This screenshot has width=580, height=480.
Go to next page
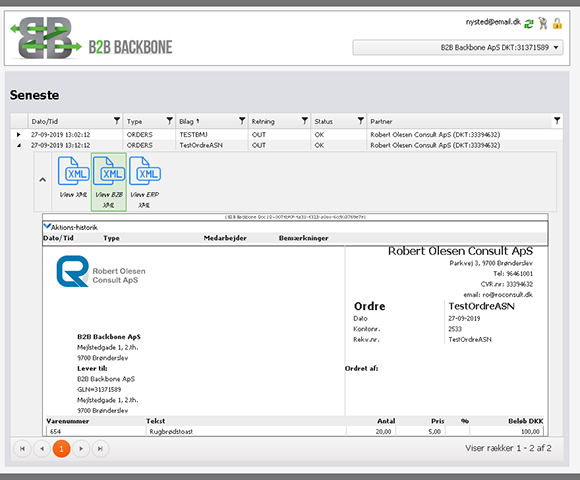click(81, 449)
